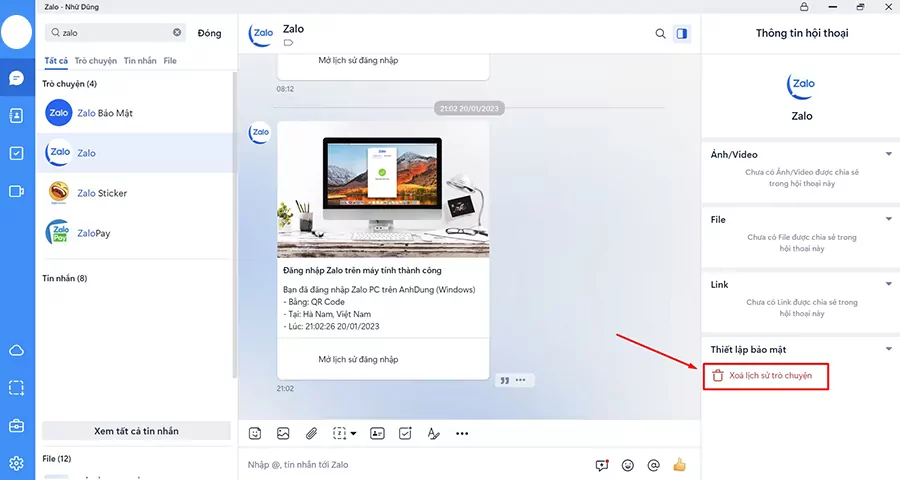Click the Zalo avatar in chat header
The height and width of the screenshot is (480, 900).
pyautogui.click(x=261, y=33)
